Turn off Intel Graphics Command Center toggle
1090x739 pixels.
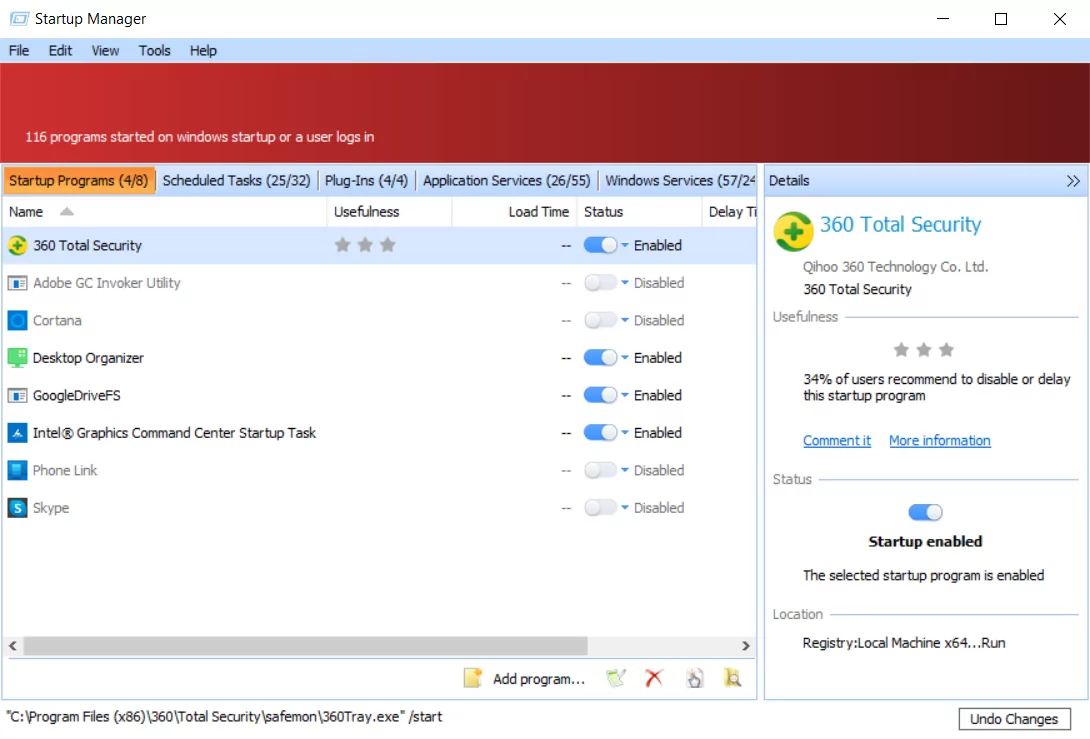pyautogui.click(x=600, y=433)
